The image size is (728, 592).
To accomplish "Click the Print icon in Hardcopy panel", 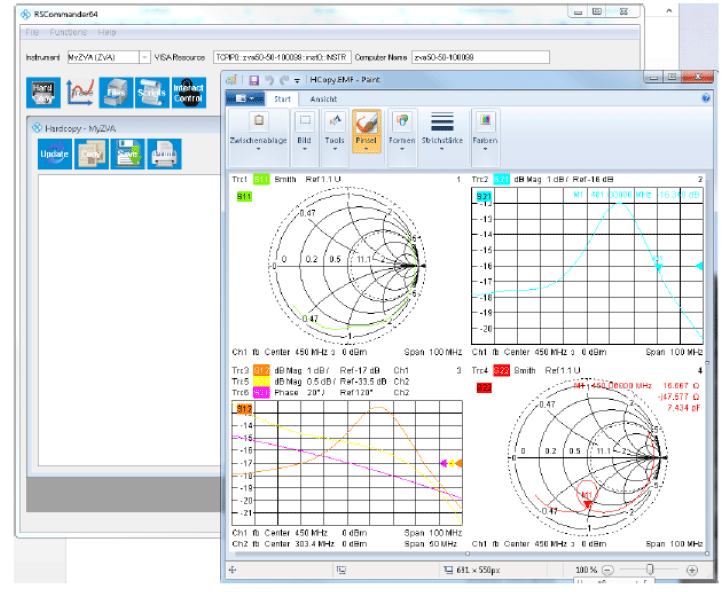I will point(162,153).
